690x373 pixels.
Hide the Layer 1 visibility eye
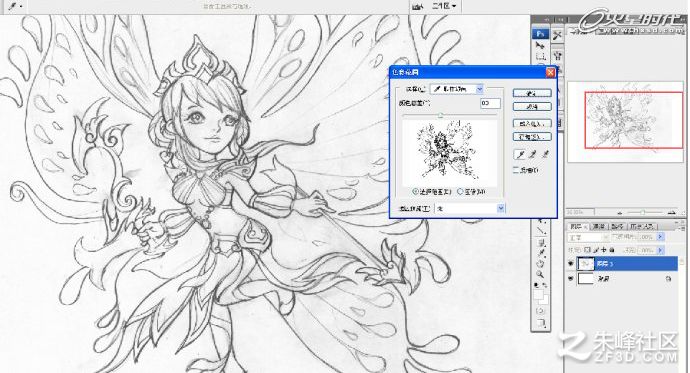(x=571, y=263)
